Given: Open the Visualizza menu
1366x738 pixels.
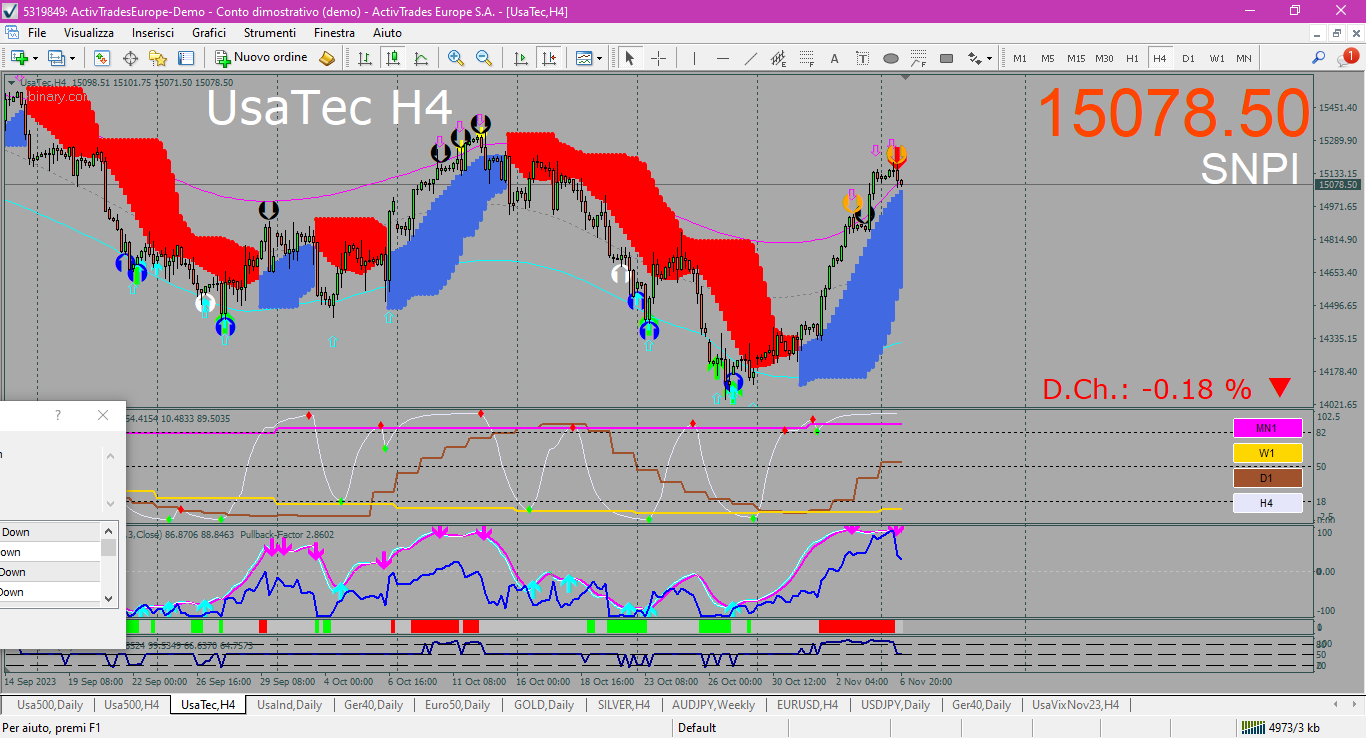Looking at the screenshot, I should [89, 33].
